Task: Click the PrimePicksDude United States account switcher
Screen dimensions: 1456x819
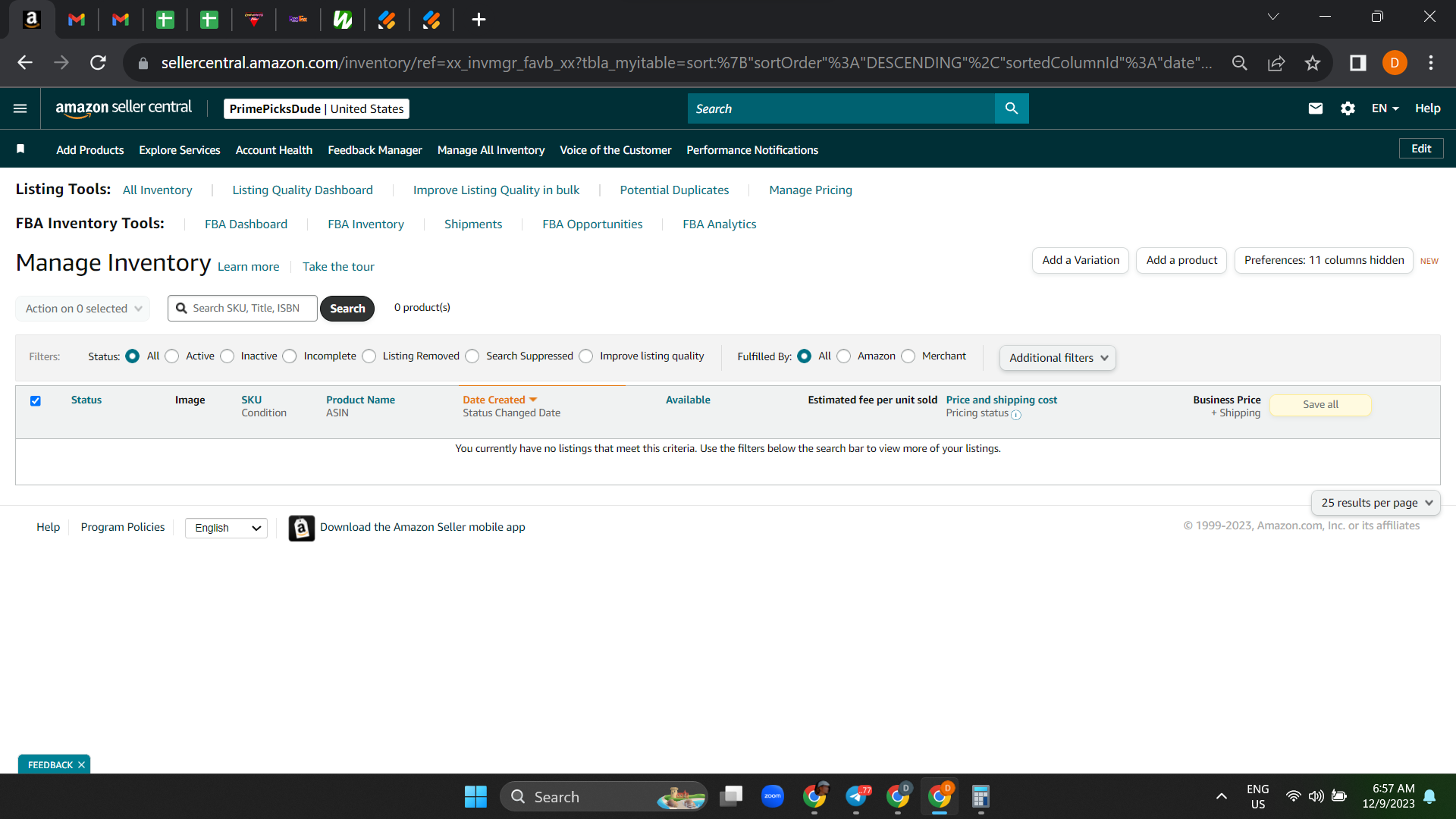Action: click(316, 109)
